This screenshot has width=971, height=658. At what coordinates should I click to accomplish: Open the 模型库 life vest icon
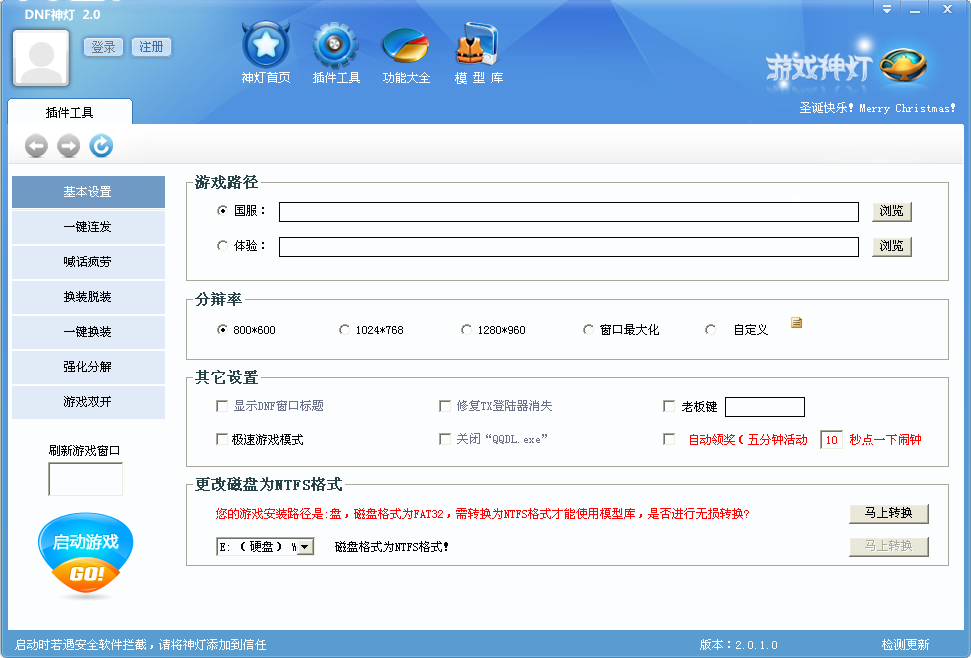click(477, 43)
